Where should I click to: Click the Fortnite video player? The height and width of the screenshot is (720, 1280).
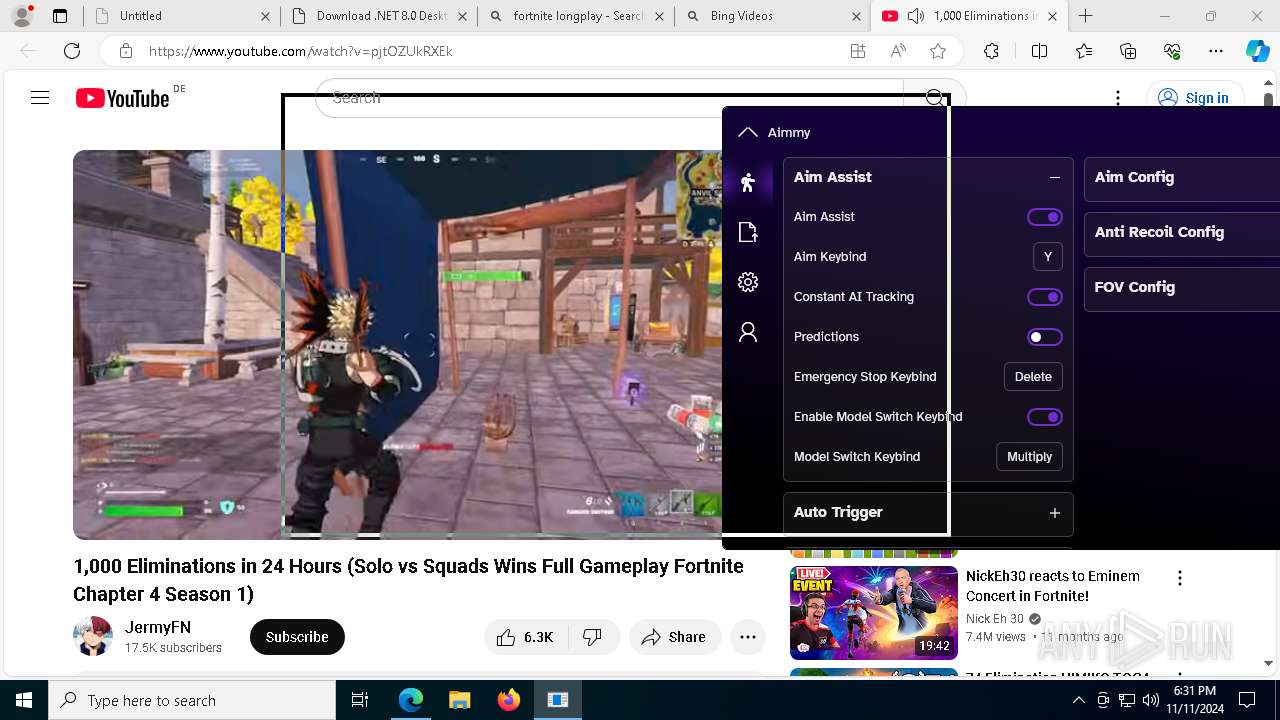[397, 345]
